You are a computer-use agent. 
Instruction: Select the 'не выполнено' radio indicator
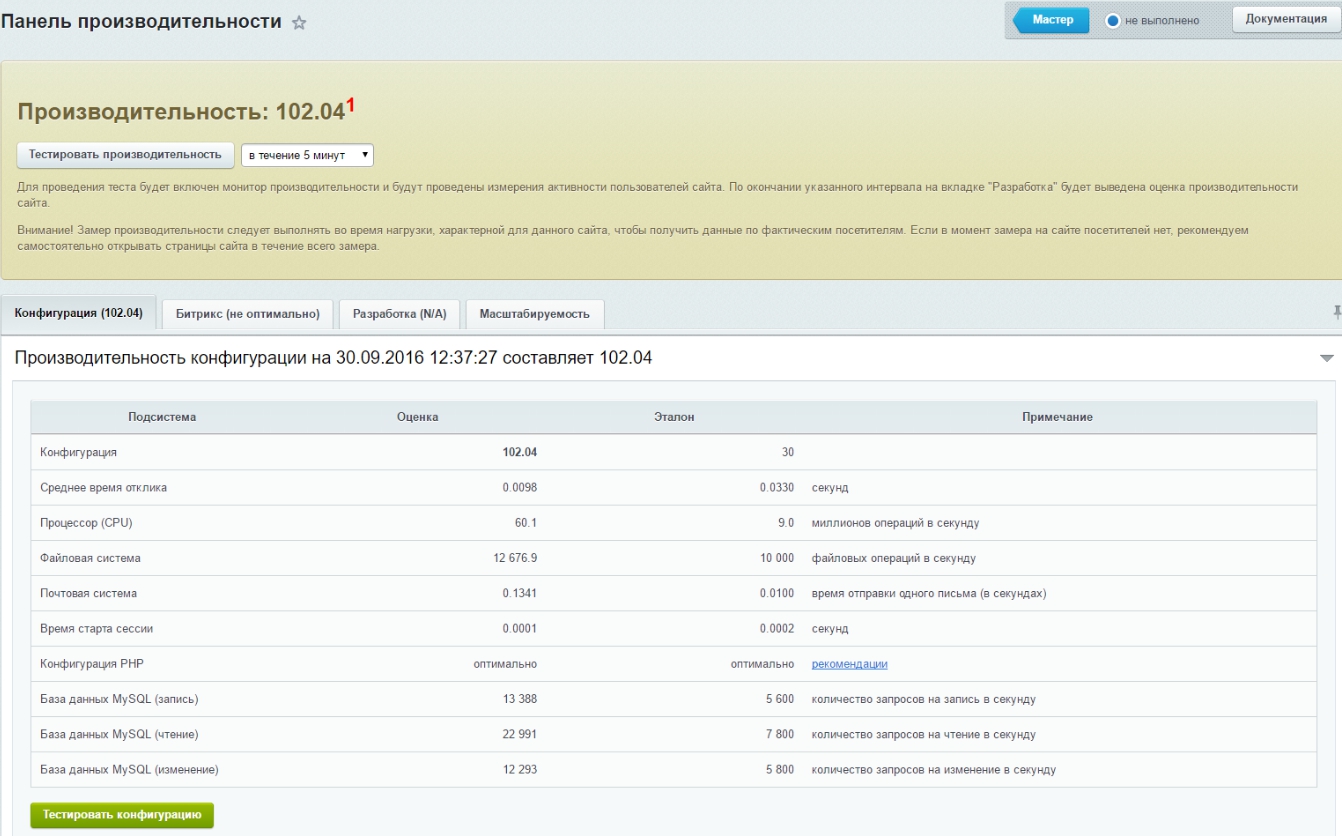coord(1113,20)
